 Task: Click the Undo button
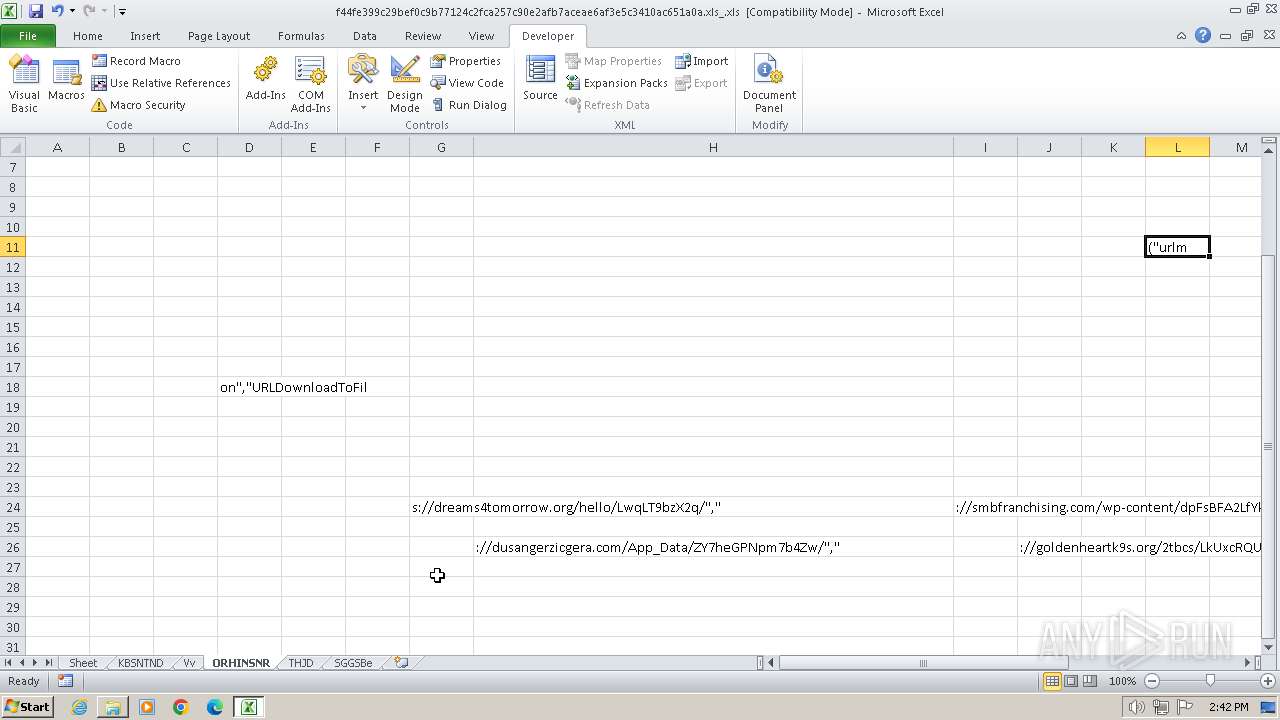(57, 11)
